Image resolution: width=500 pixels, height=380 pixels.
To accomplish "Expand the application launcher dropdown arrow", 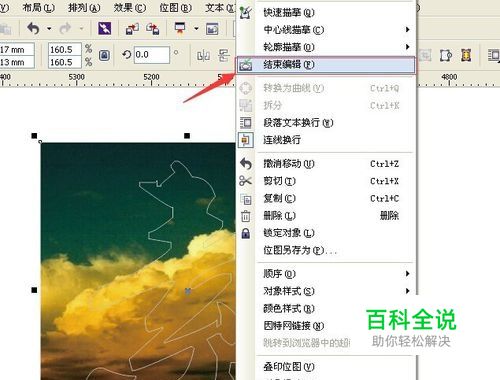I will pyautogui.click(x=196, y=29).
